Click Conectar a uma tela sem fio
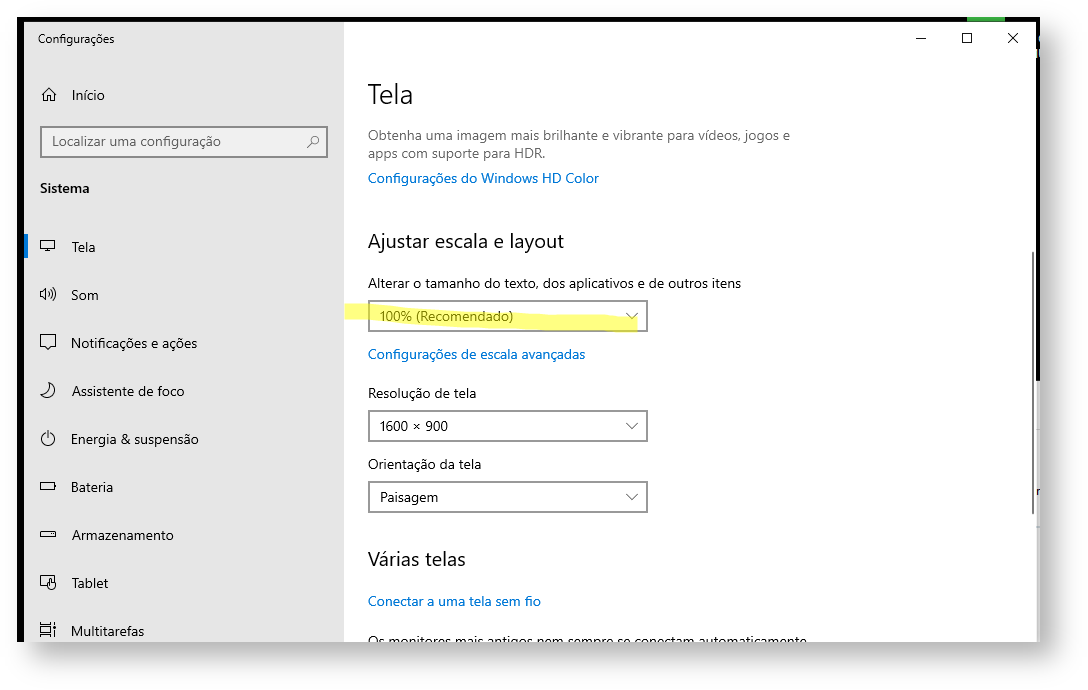 (x=454, y=601)
